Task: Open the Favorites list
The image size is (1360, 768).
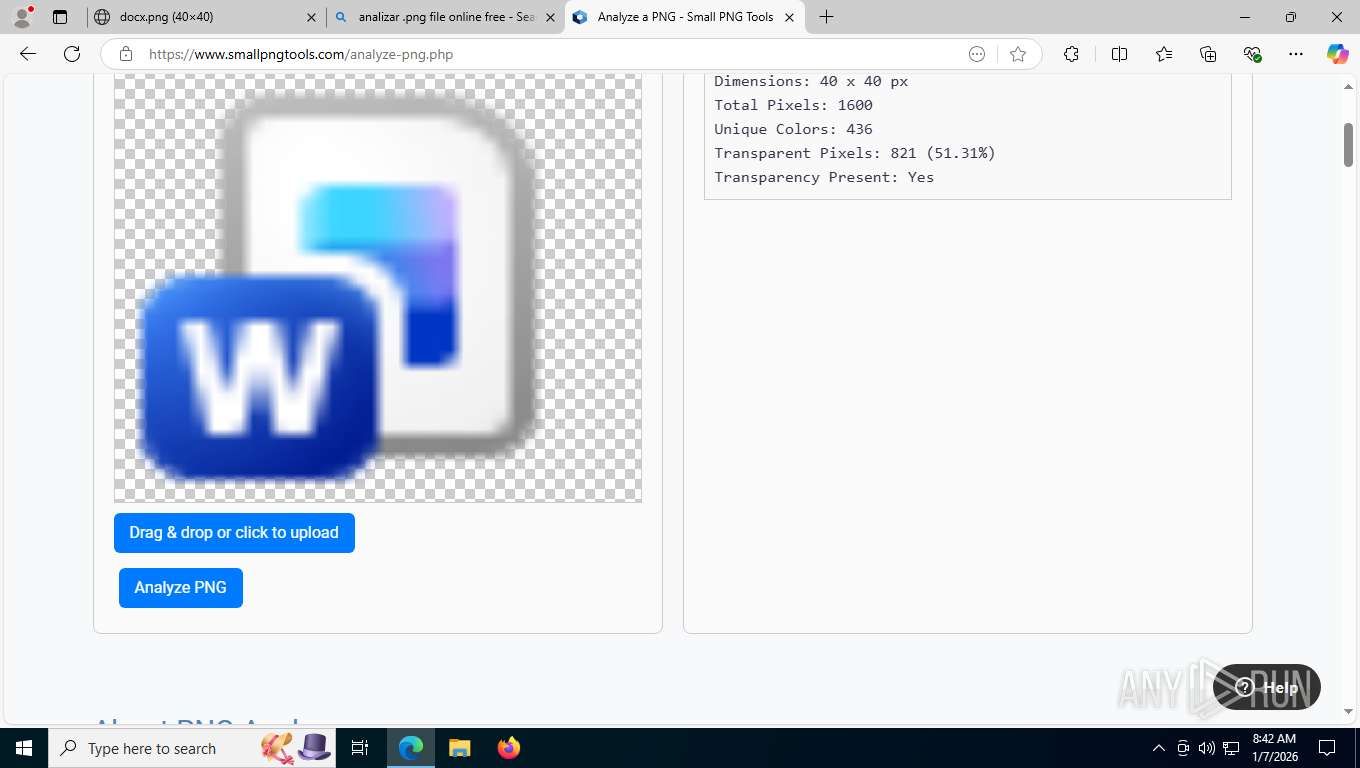Action: tap(1164, 54)
